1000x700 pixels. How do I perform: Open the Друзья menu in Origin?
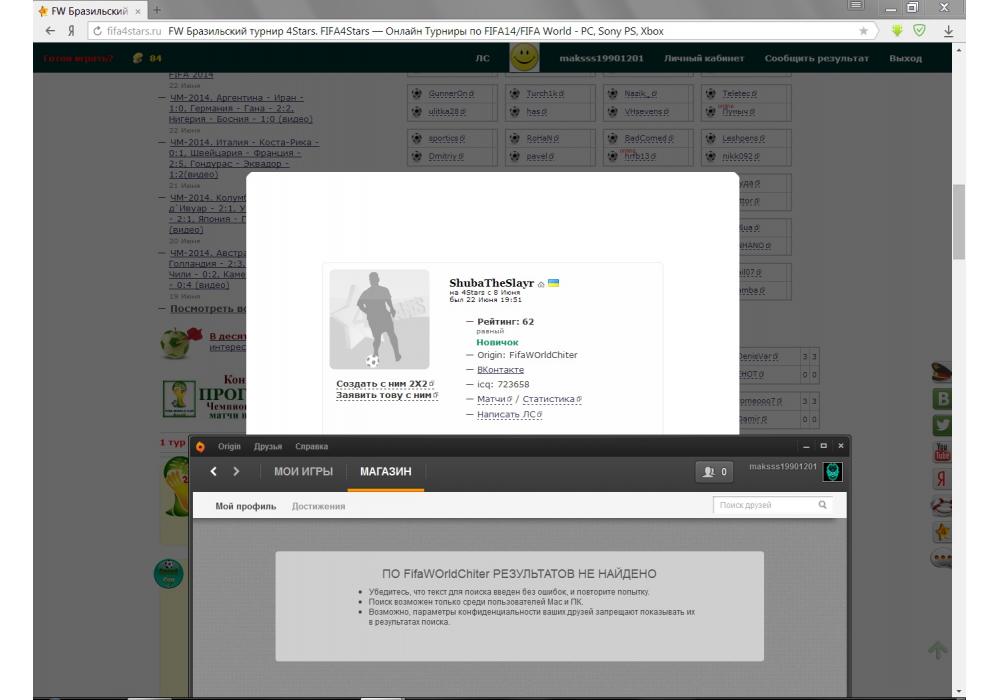click(x=267, y=446)
